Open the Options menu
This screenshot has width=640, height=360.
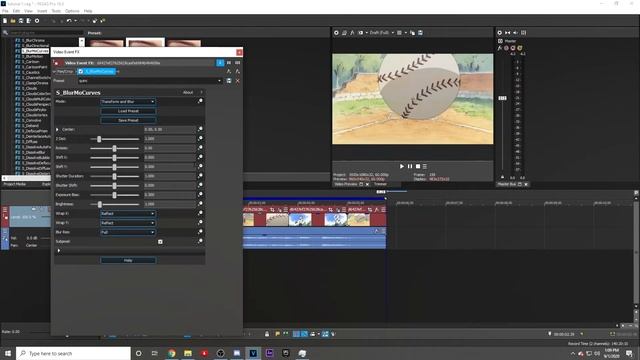click(x=72, y=11)
